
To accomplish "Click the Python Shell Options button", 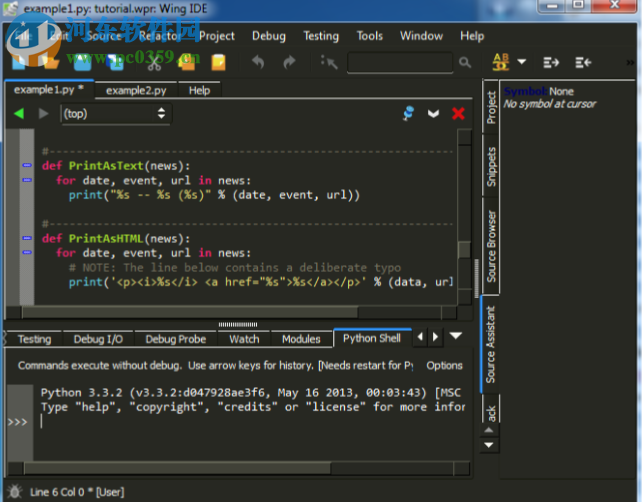I will [x=444, y=365].
